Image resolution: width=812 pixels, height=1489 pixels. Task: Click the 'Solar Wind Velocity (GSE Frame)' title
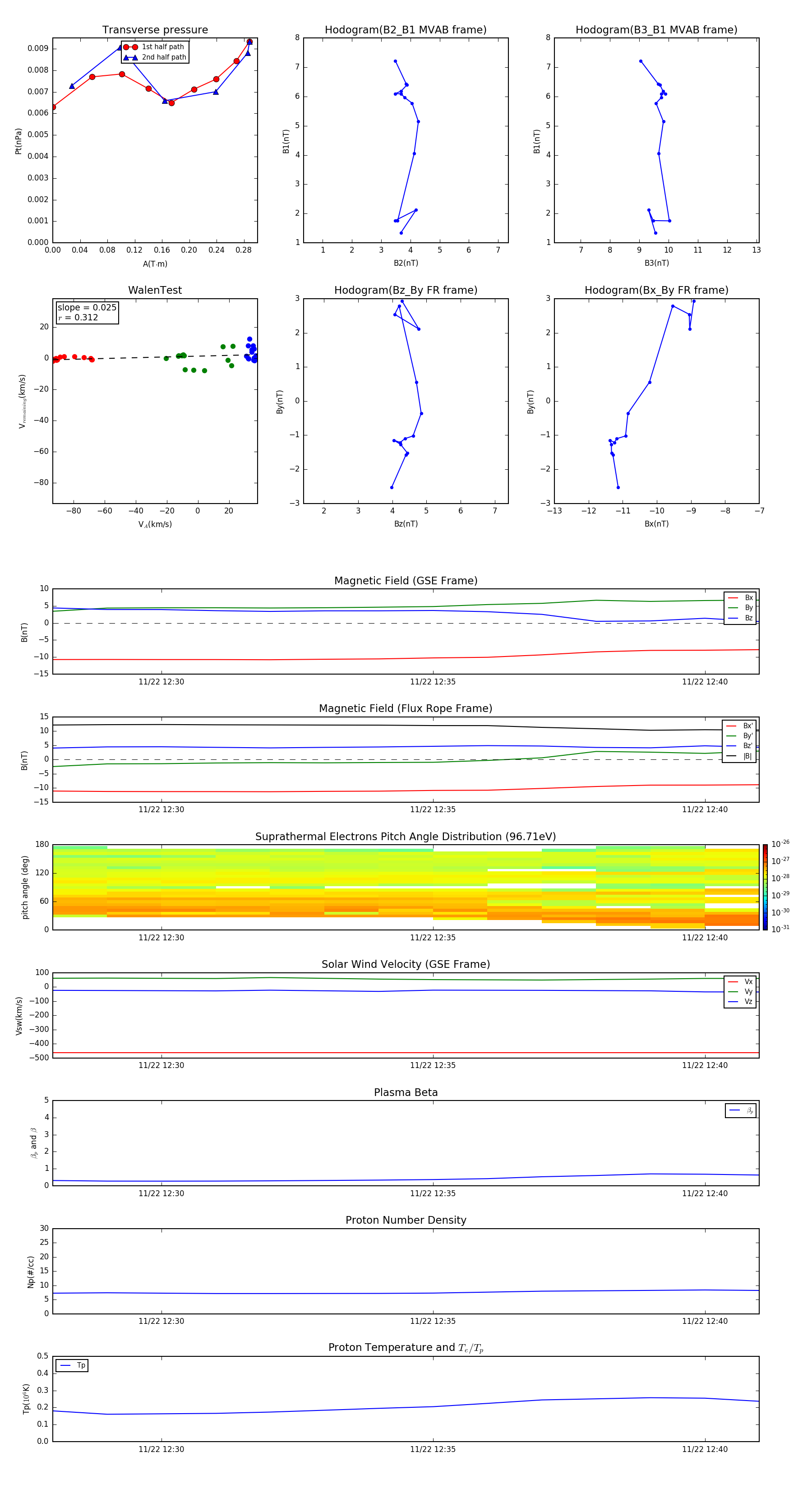pyautogui.click(x=406, y=964)
